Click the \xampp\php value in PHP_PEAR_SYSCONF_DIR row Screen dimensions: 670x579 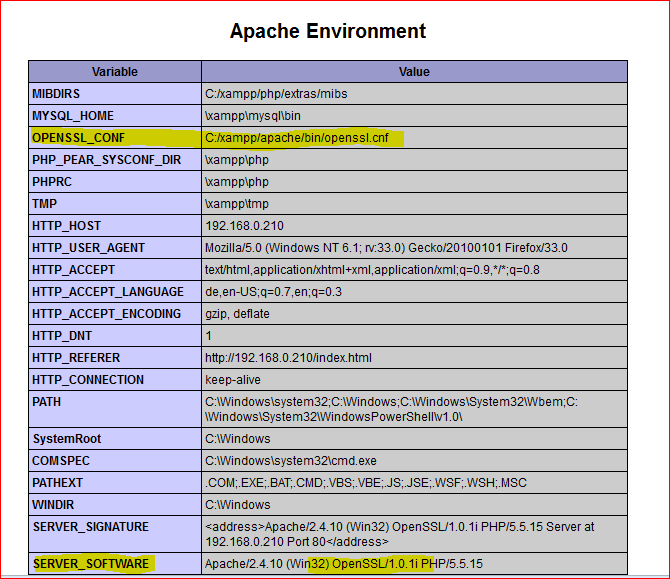click(237, 160)
